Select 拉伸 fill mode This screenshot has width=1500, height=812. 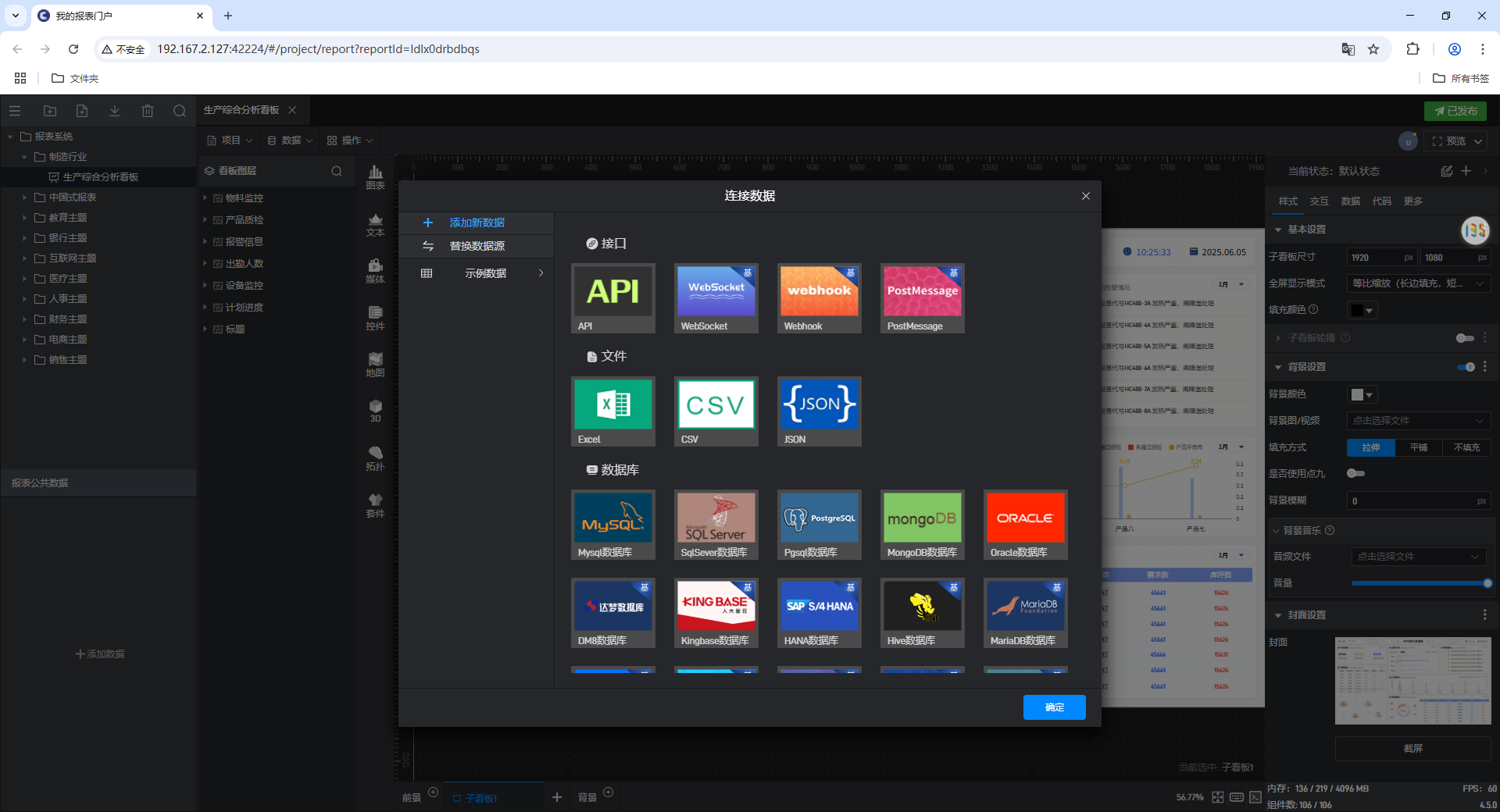coord(1371,447)
